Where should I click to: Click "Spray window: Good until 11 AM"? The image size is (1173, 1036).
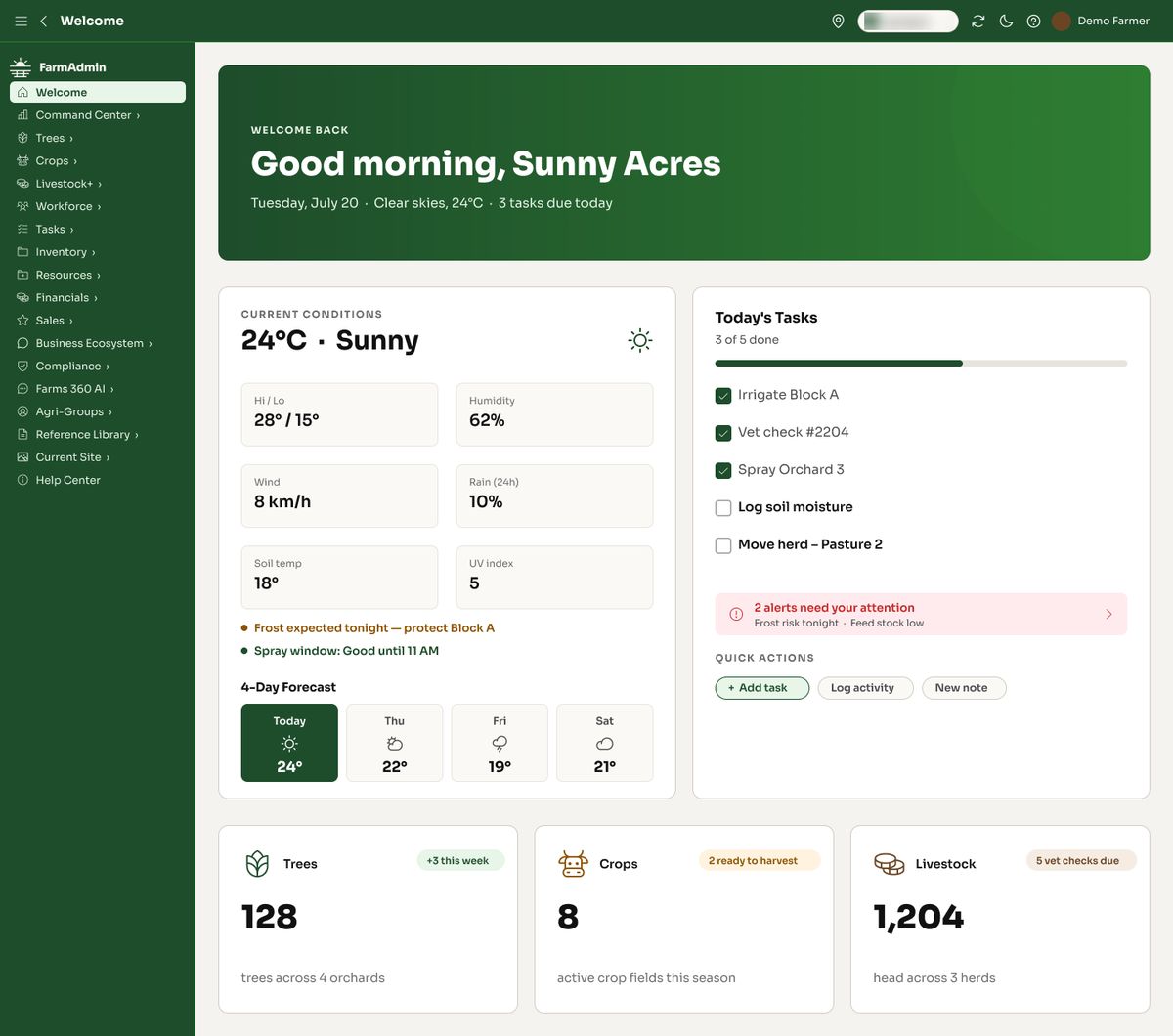pyautogui.click(x=346, y=651)
